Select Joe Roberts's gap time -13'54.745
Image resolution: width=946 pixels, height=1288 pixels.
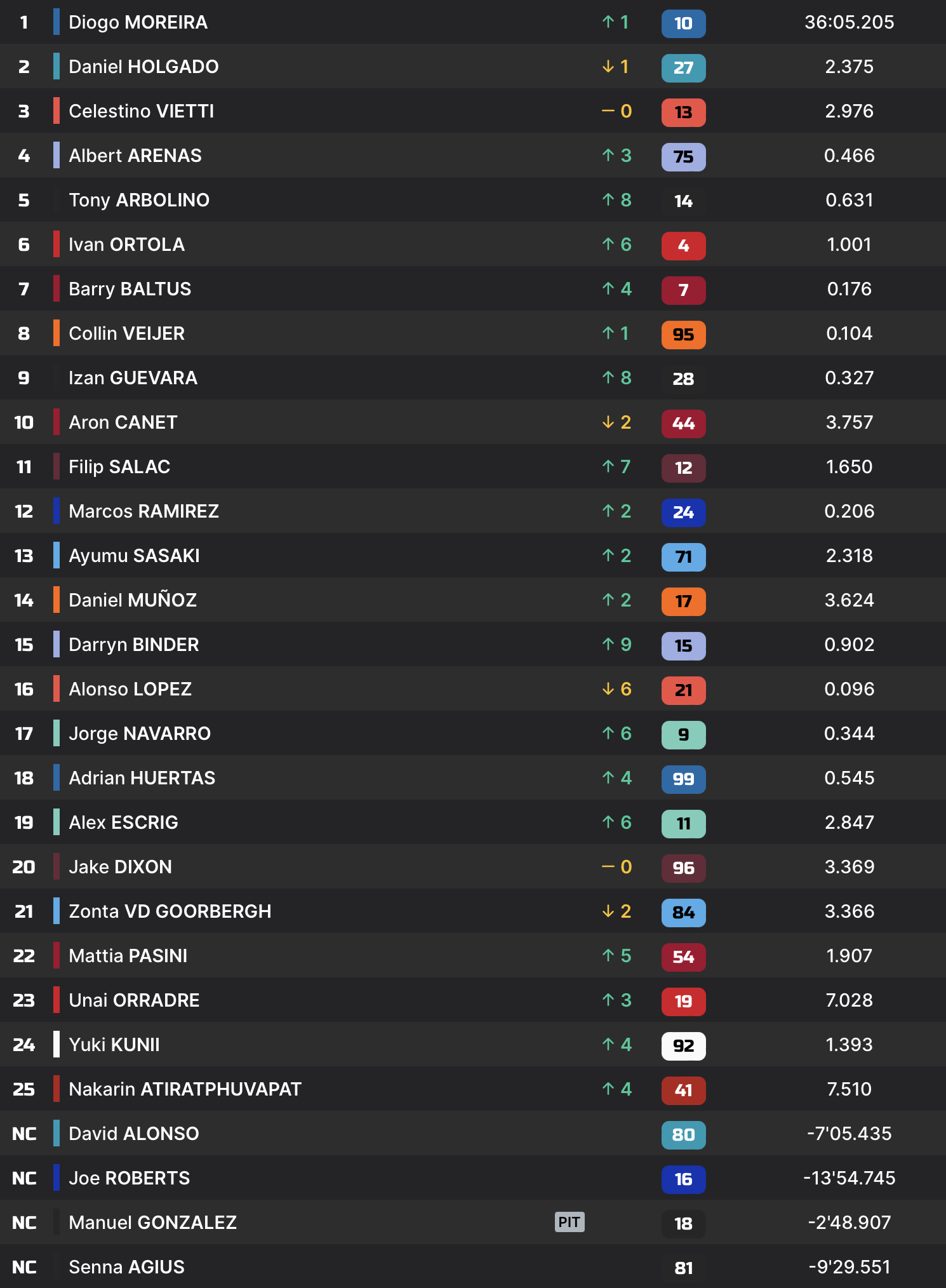[849, 1178]
